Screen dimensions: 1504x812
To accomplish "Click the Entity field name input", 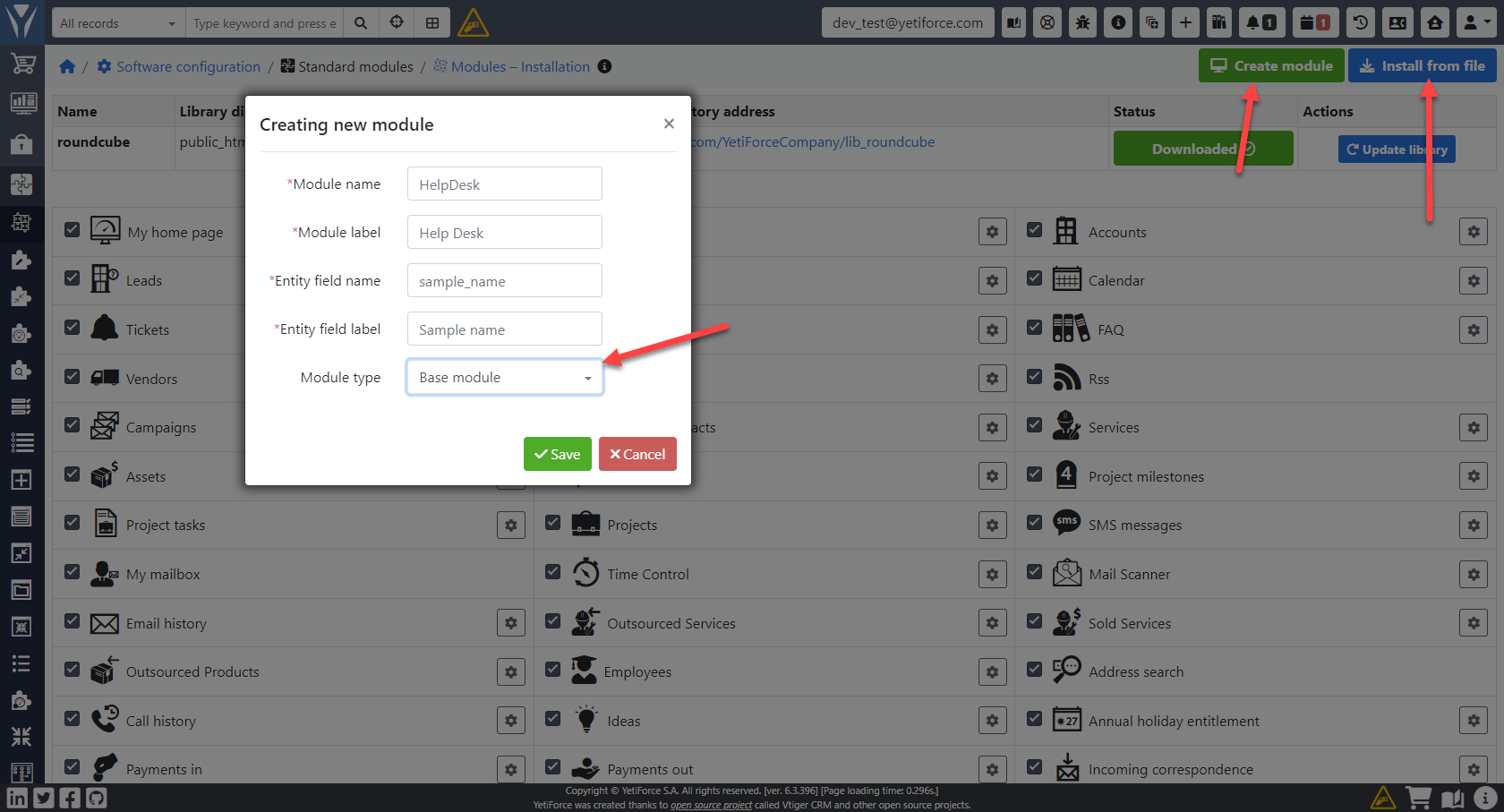I will [x=504, y=281].
